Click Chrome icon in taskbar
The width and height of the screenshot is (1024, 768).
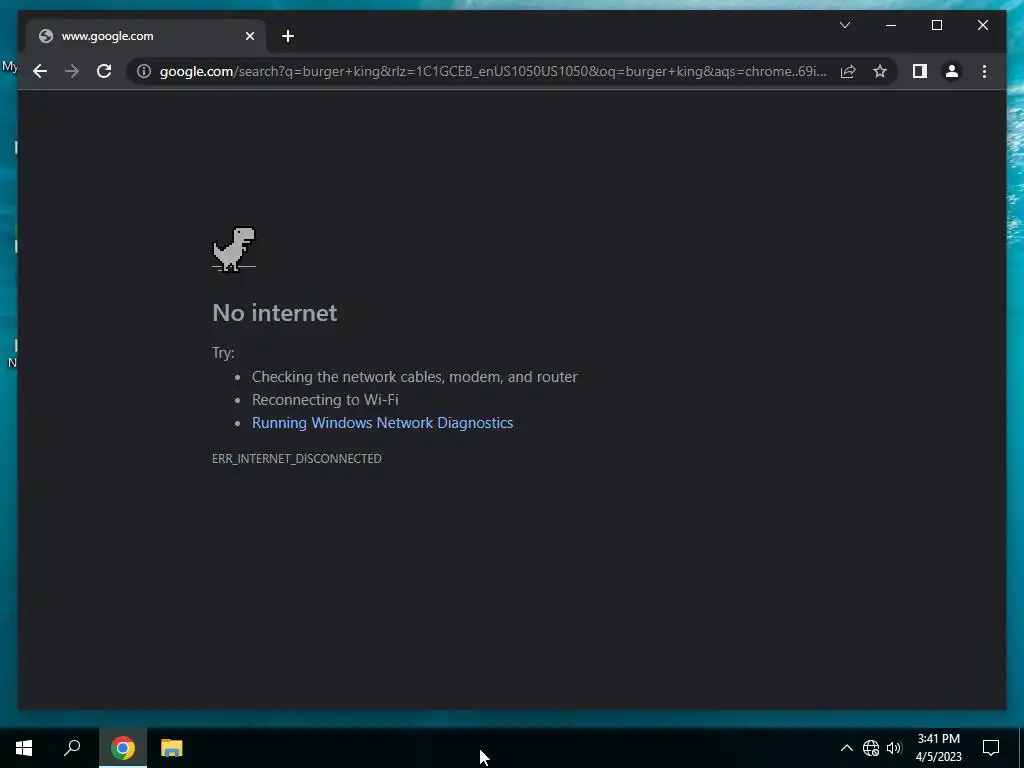click(x=123, y=748)
